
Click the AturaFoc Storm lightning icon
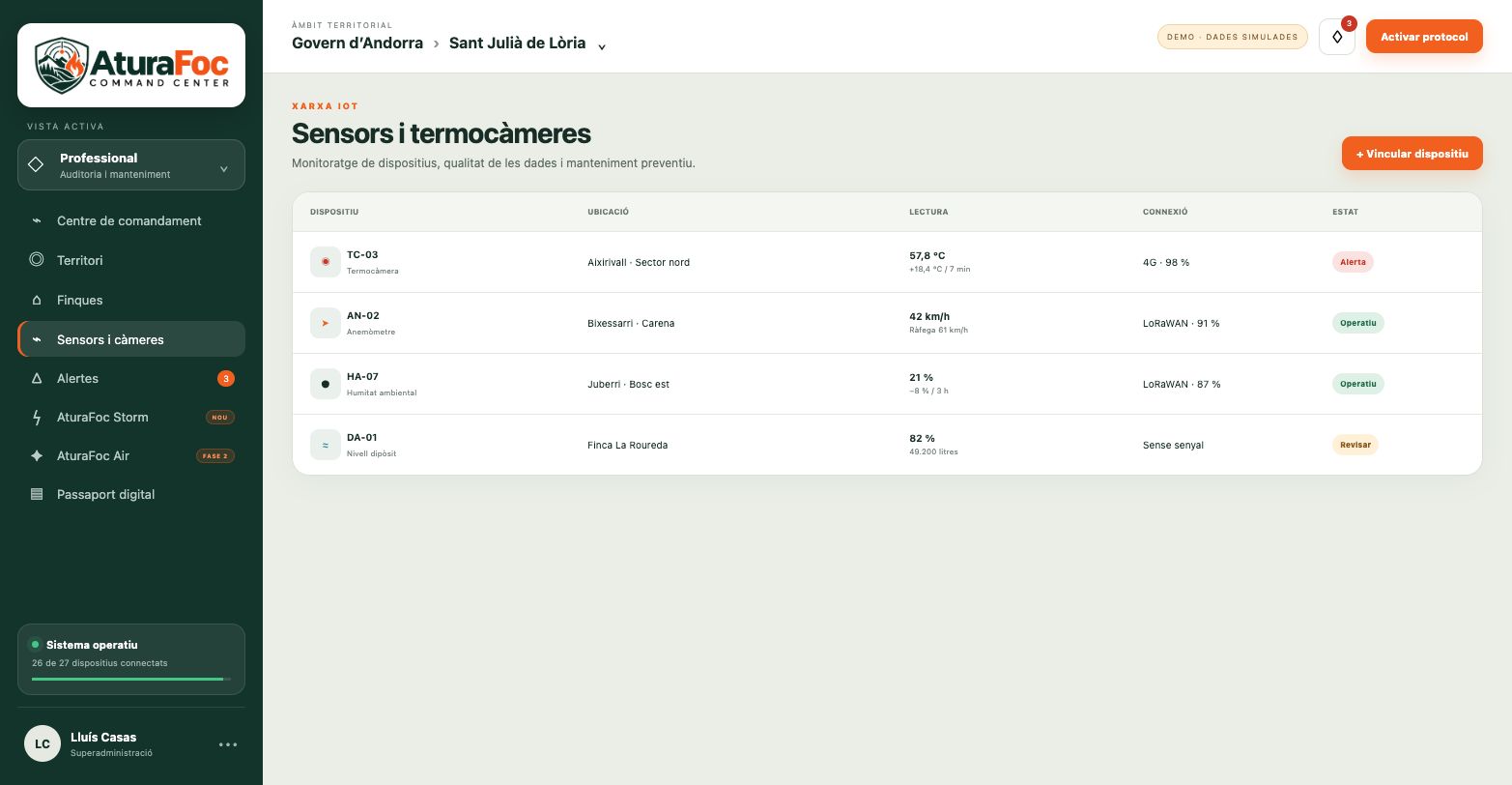click(x=37, y=417)
